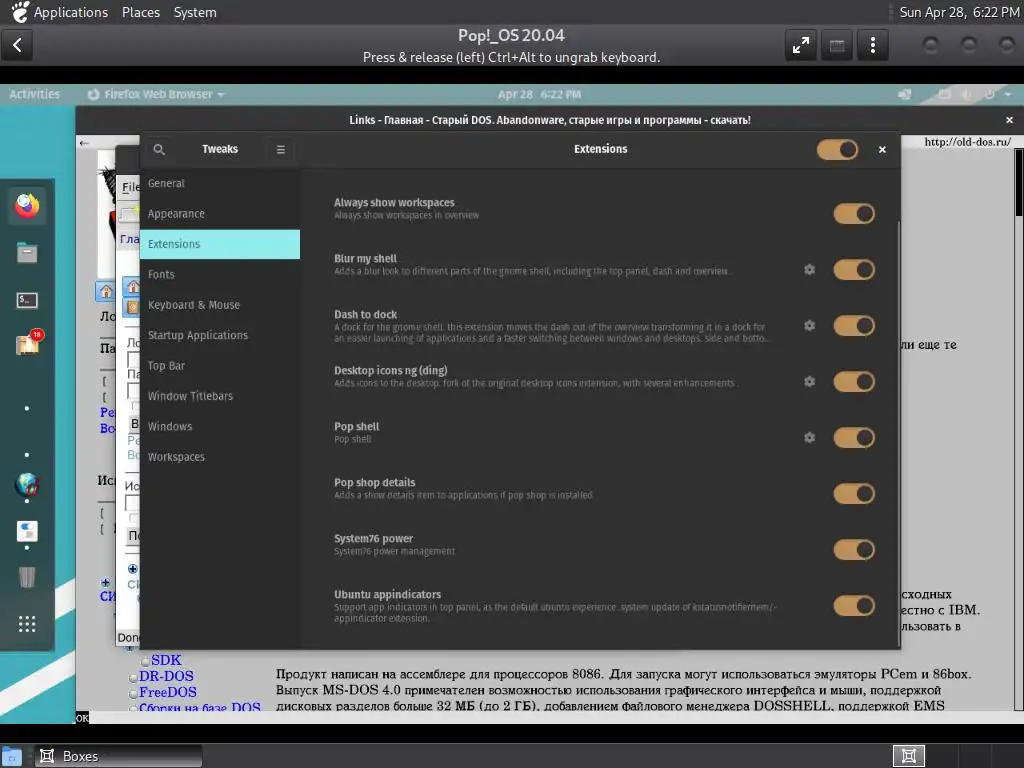Screen dimensions: 1024x768
Task: Click the Boxes taskbar button
Action: pos(118,756)
